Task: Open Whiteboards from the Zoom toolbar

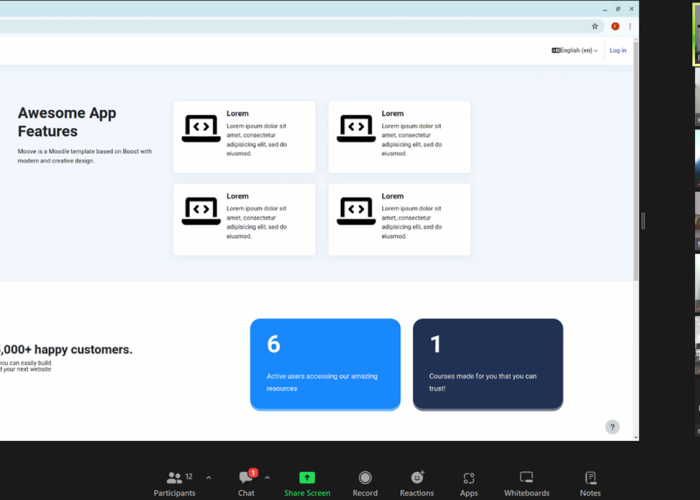Action: coord(526,482)
